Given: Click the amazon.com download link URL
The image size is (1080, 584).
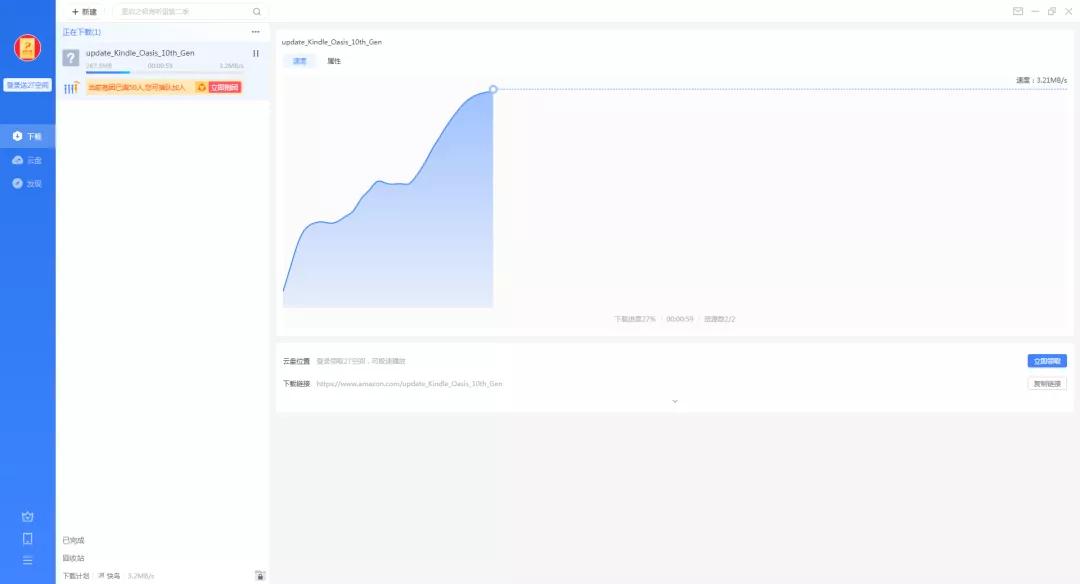Looking at the screenshot, I should 409,384.
